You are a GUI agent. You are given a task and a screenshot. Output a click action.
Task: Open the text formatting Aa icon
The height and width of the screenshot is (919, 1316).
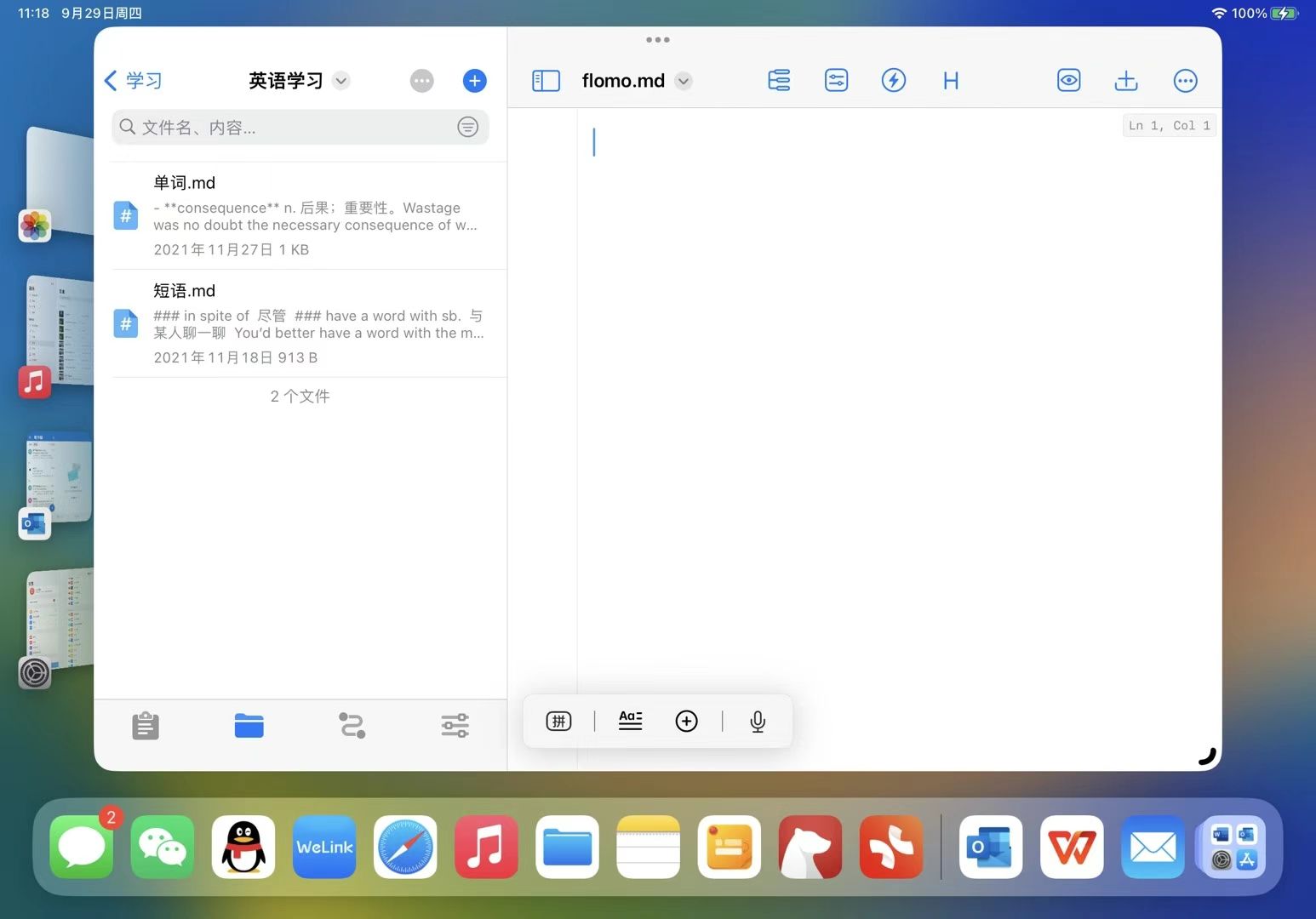[630, 722]
